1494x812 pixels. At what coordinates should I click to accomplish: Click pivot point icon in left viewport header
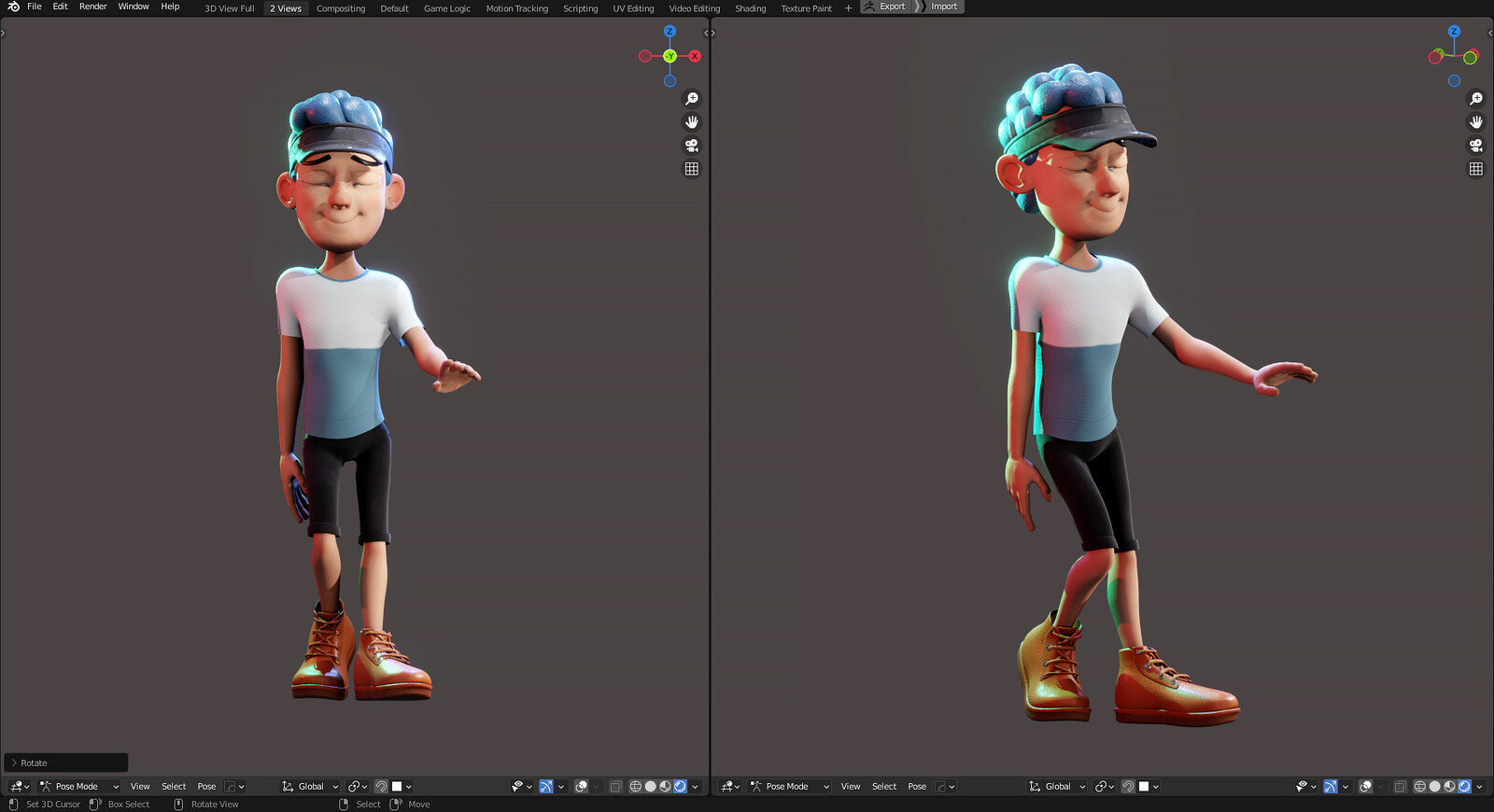pyautogui.click(x=357, y=787)
